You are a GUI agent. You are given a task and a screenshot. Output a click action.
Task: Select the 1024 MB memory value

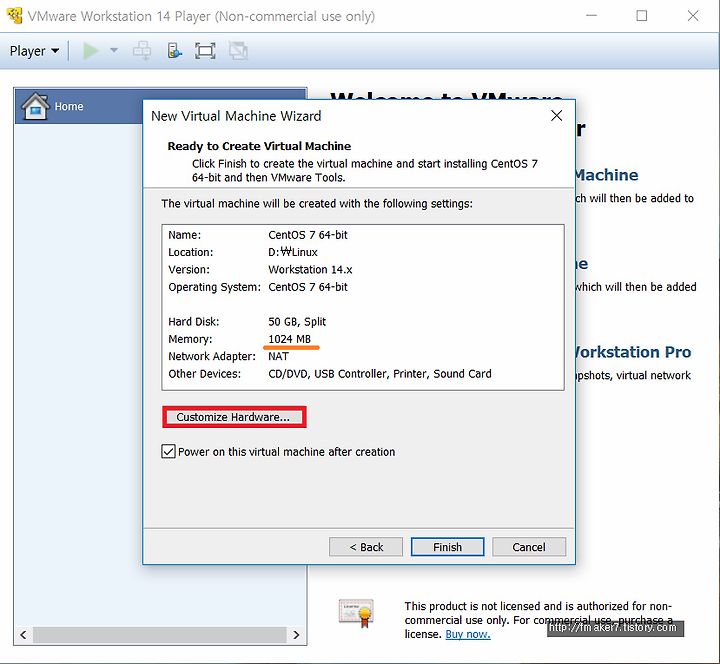tap(289, 339)
